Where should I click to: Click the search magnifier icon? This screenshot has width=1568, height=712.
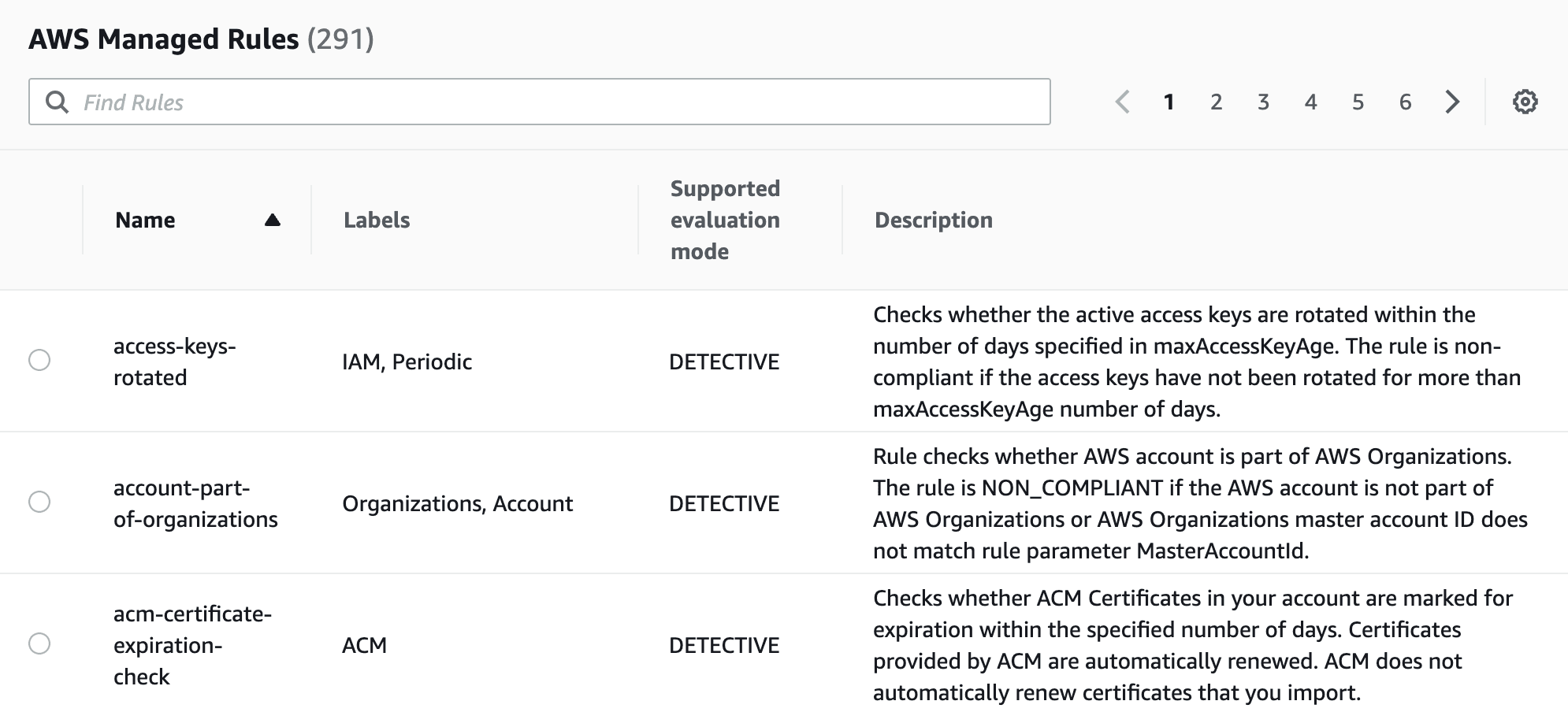[57, 102]
